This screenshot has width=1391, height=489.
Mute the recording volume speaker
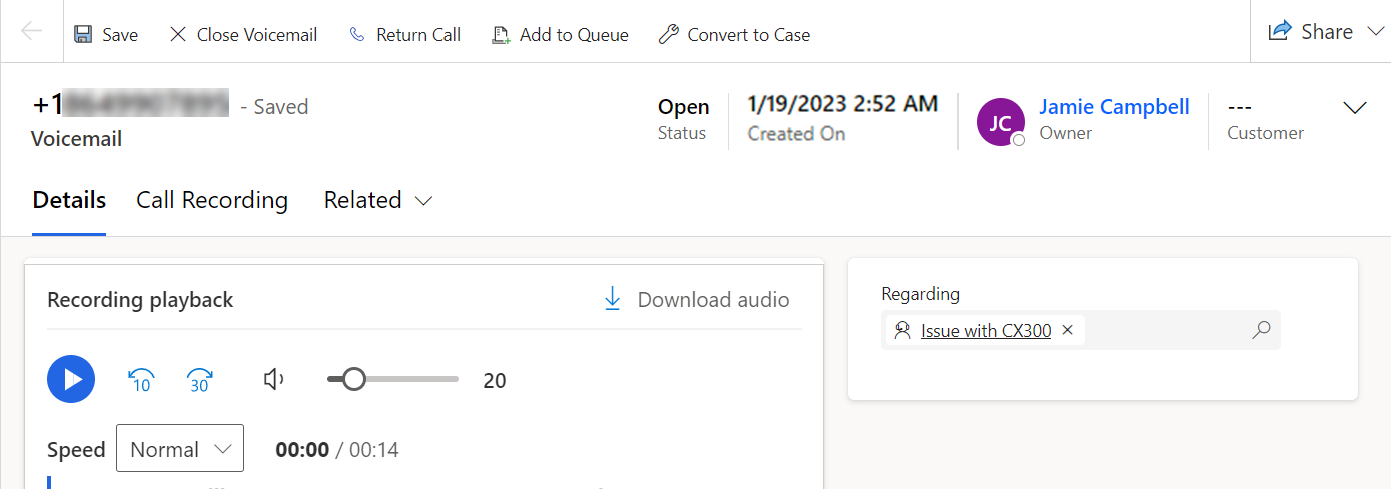pos(273,380)
